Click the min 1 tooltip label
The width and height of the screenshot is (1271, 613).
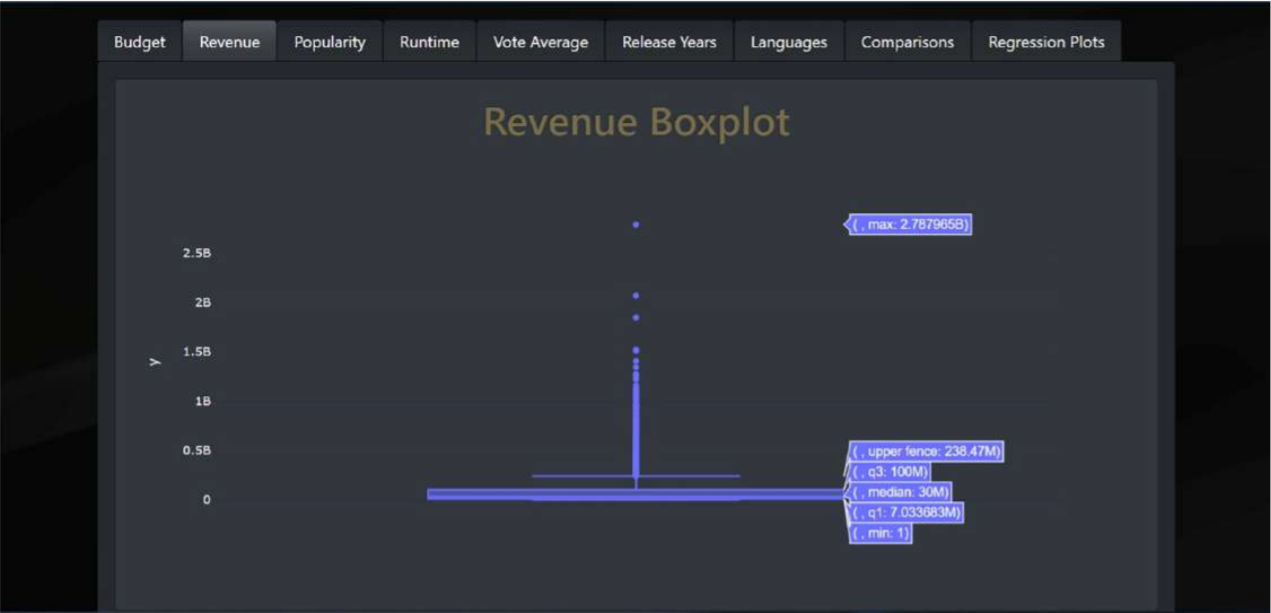pyautogui.click(x=878, y=533)
